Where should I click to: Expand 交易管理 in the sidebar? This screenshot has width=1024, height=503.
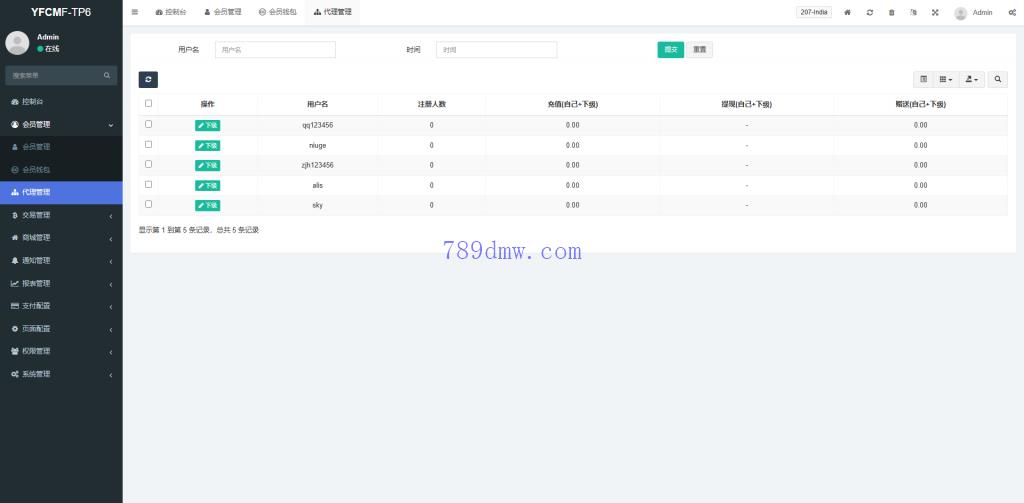[x=61, y=215]
